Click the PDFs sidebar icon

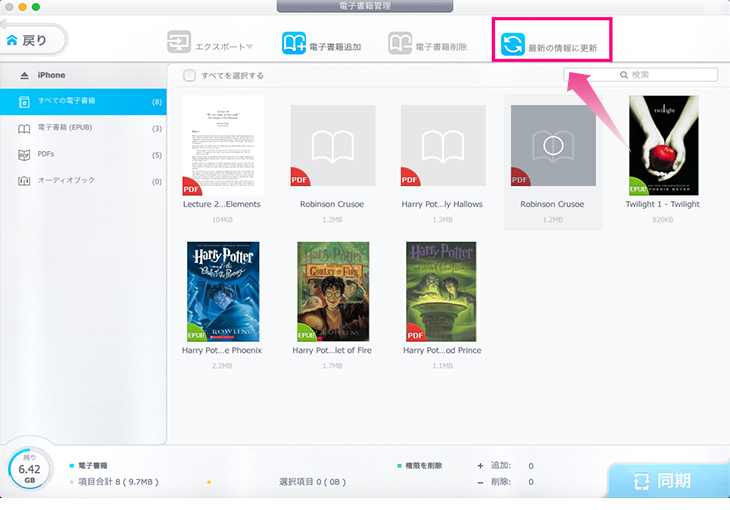(24, 155)
